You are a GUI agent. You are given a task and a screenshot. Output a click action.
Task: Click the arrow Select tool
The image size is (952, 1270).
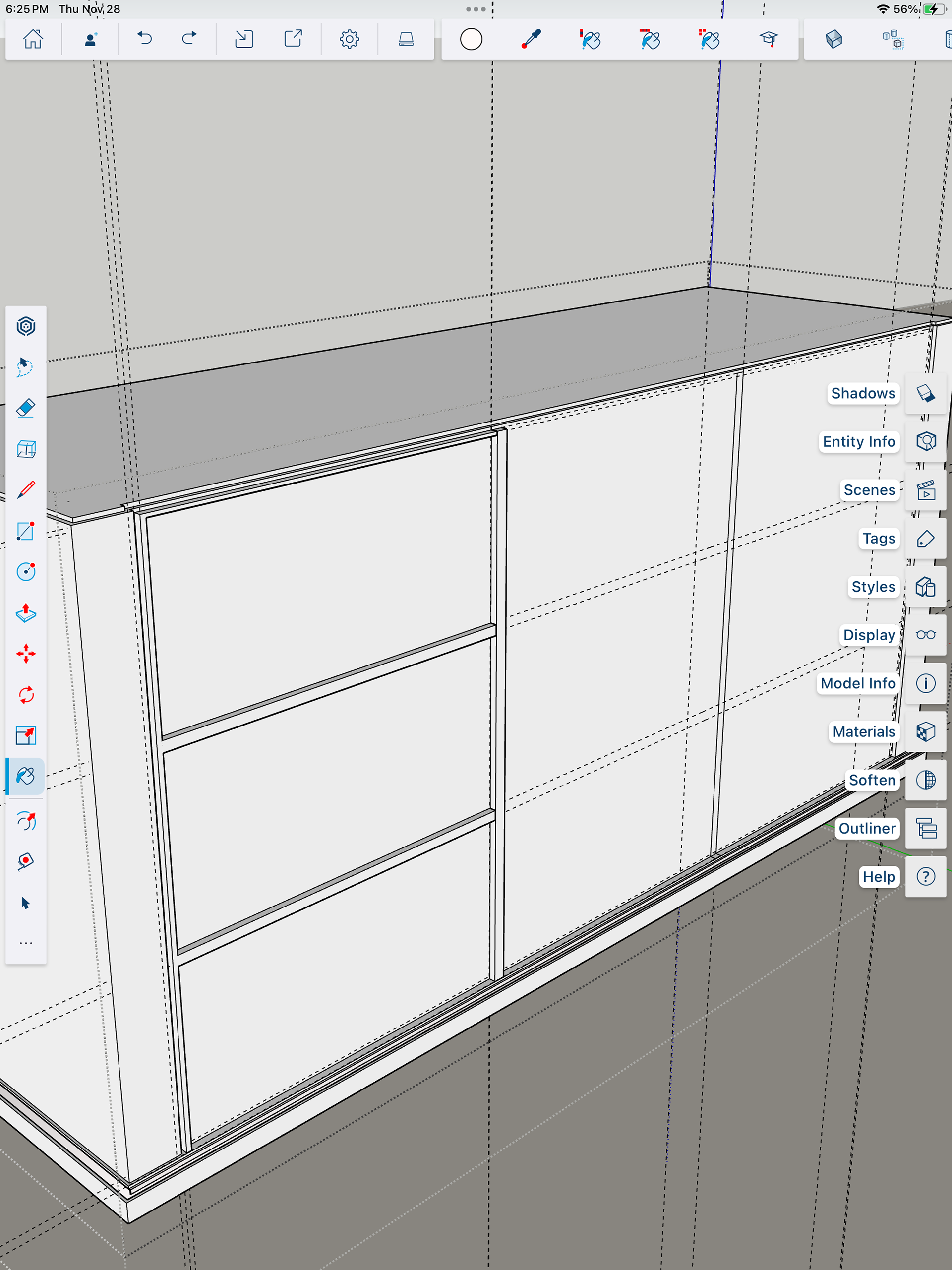pyautogui.click(x=26, y=903)
